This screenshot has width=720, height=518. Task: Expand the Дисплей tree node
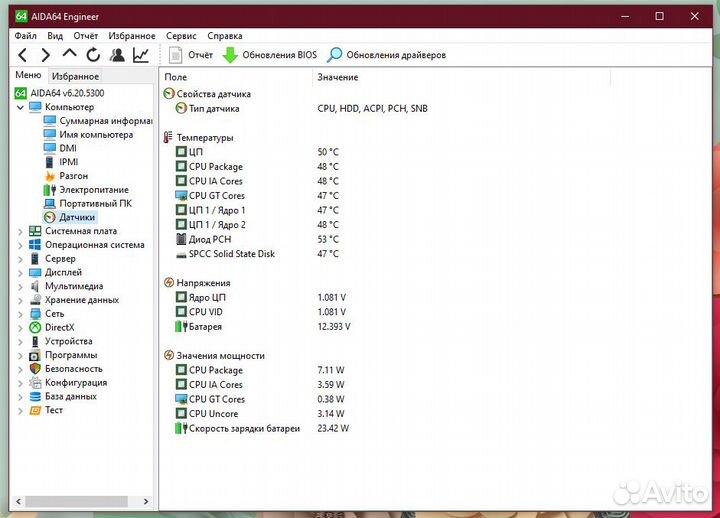[20, 273]
